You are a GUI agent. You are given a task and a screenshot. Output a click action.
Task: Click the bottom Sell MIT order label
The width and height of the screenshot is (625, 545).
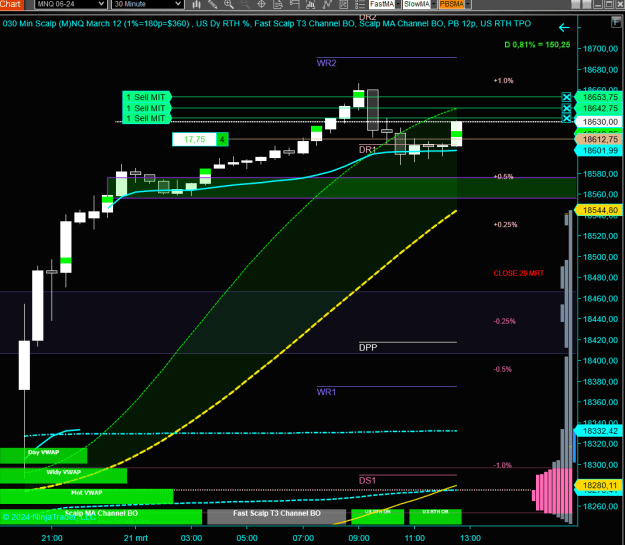pyautogui.click(x=146, y=118)
